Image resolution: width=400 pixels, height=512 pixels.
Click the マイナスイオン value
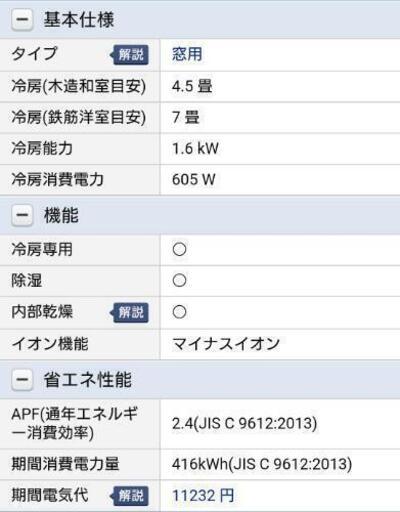(x=226, y=344)
